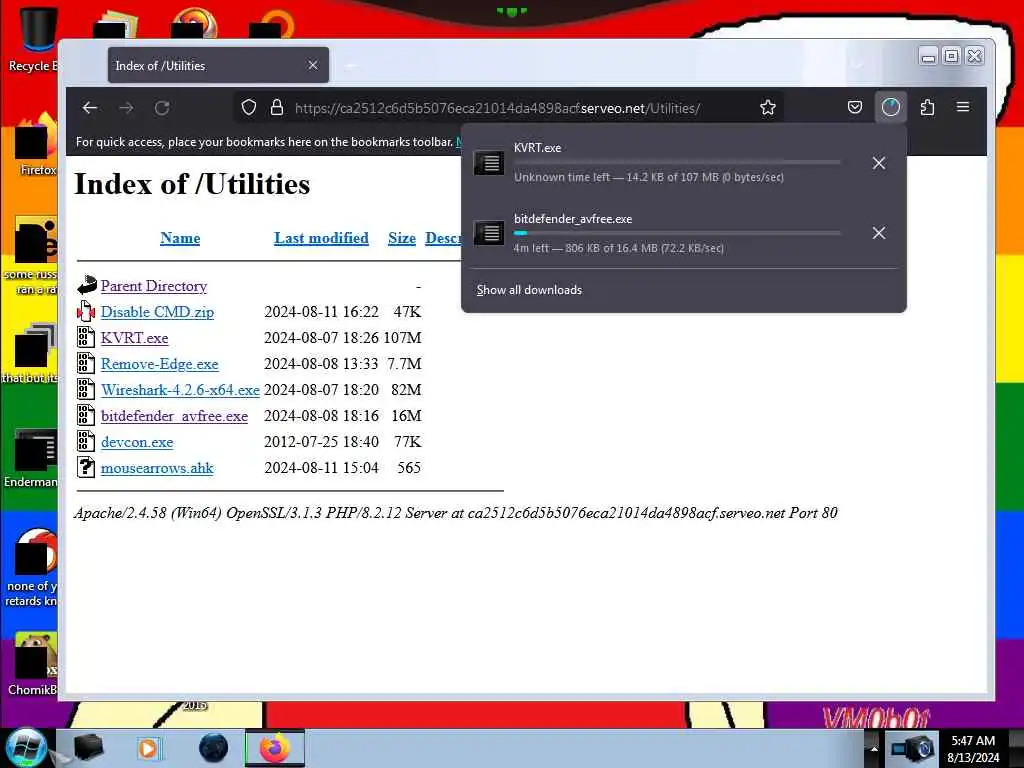Image resolution: width=1024 pixels, height=768 pixels.
Task: Click the KVRT.exe link in listing
Action: pyautogui.click(x=135, y=338)
